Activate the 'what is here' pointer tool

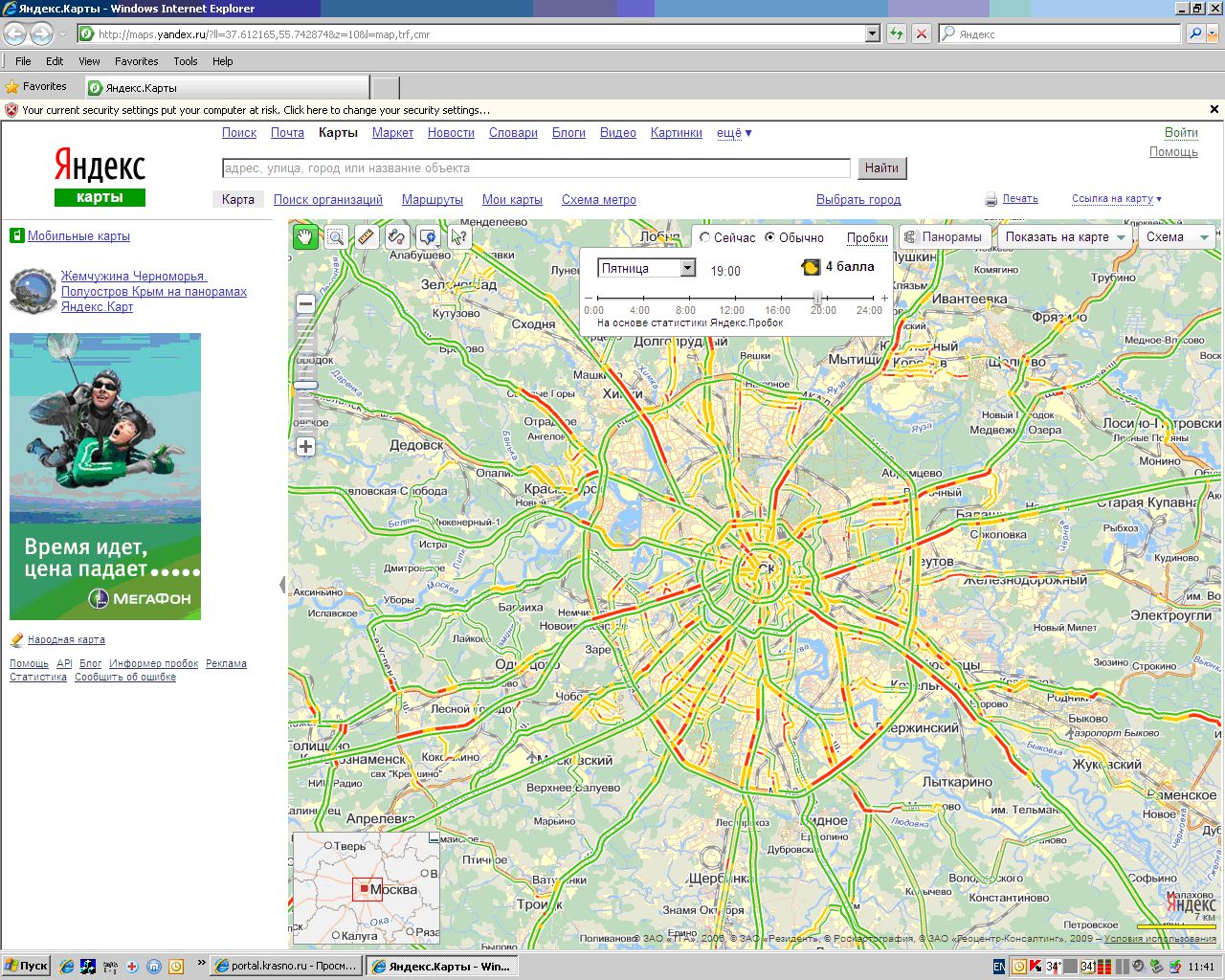(458, 237)
